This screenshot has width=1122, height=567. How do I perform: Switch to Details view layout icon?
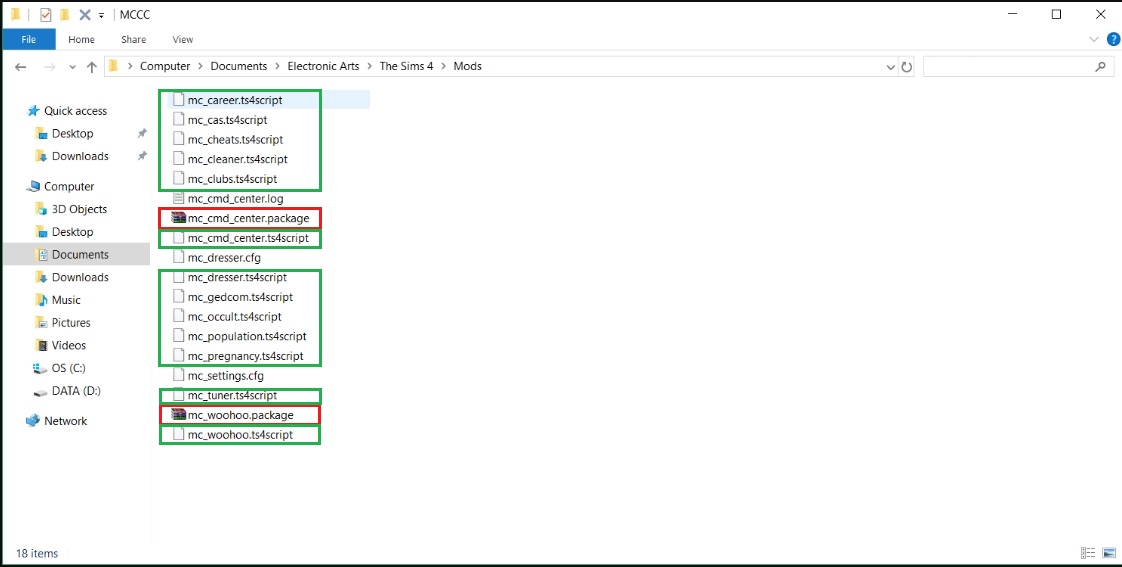click(1088, 553)
